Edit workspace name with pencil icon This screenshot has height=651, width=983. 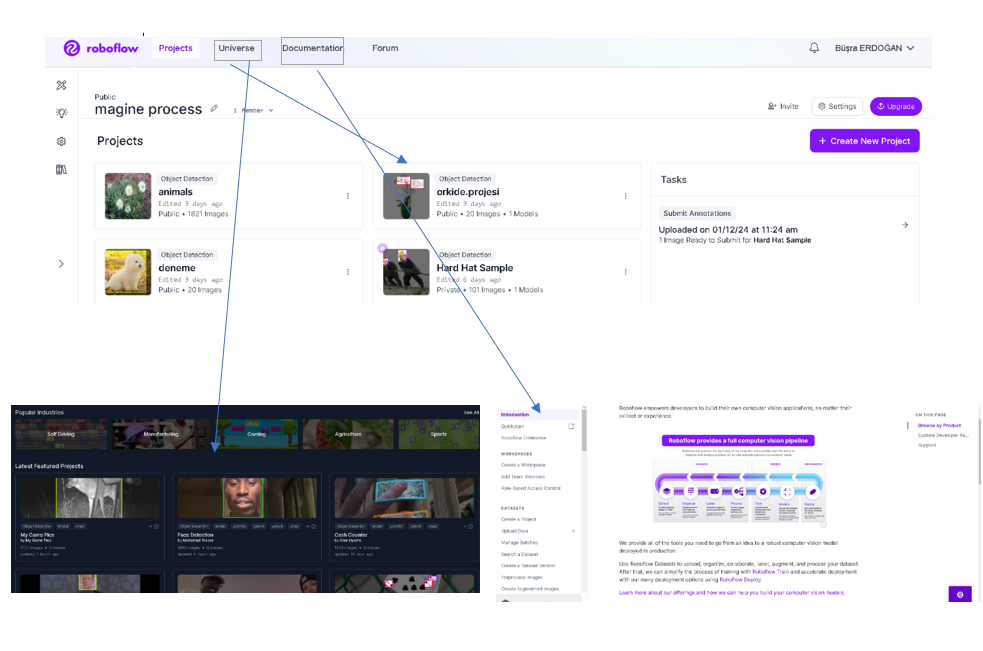pyautogui.click(x=214, y=108)
